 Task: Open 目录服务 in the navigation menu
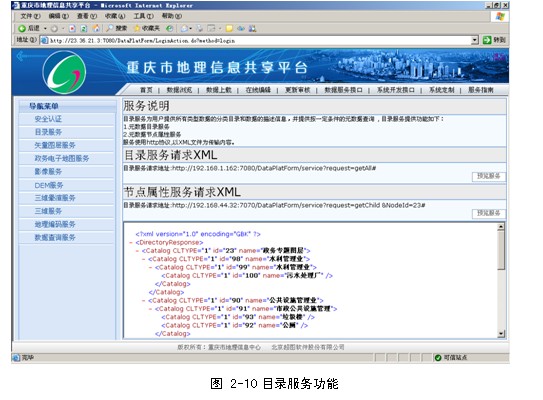point(48,132)
